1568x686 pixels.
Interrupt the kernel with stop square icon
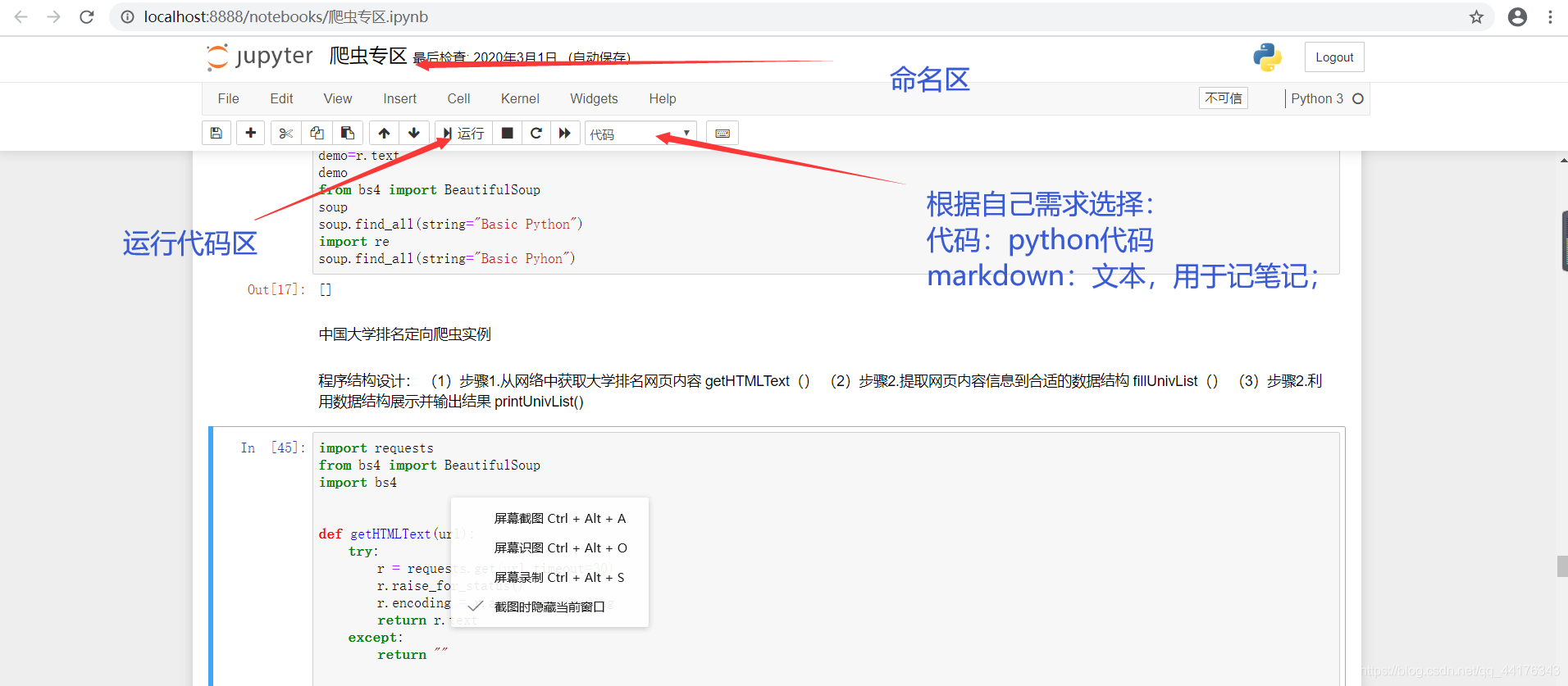pyautogui.click(x=508, y=133)
